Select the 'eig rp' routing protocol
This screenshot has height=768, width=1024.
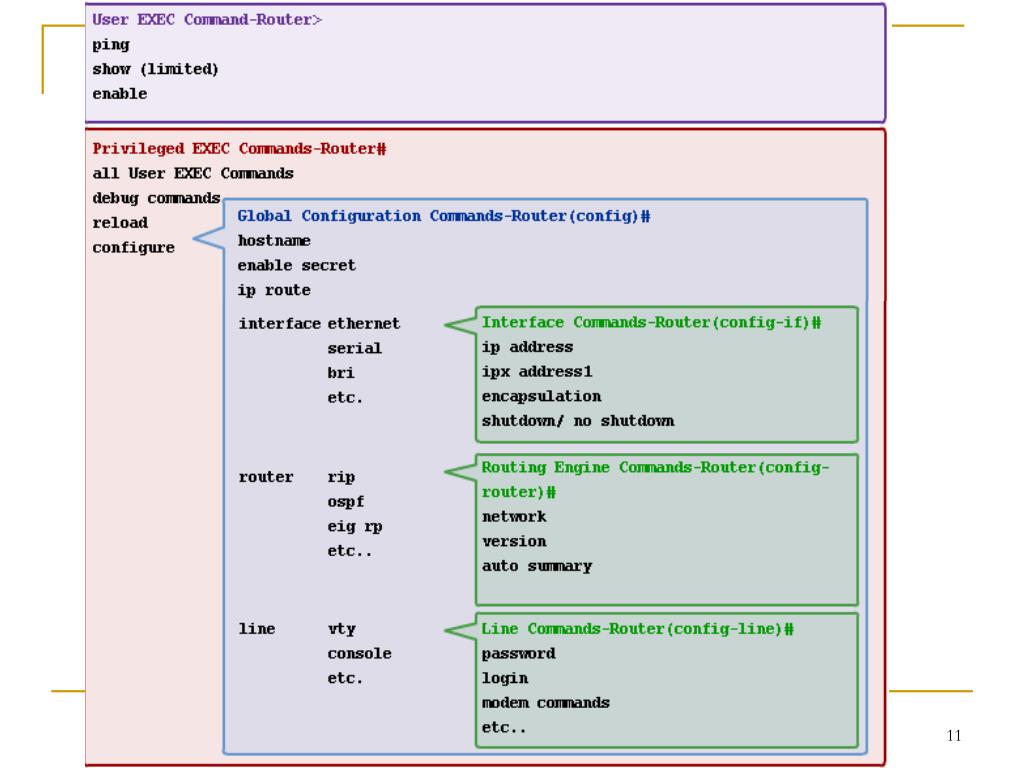click(x=355, y=527)
